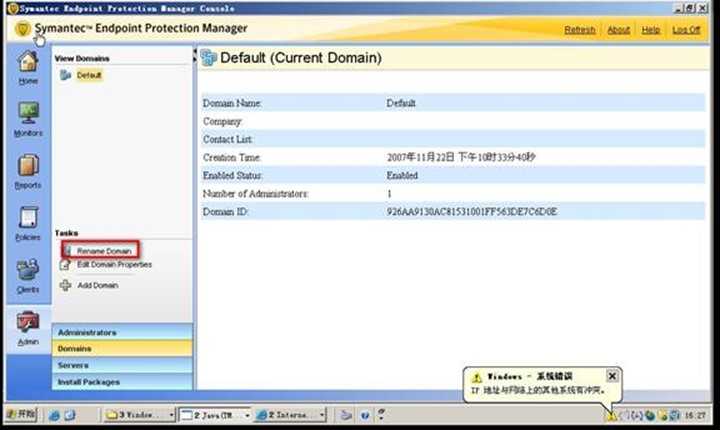
Task: Click the Add Domain task
Action: point(97,285)
